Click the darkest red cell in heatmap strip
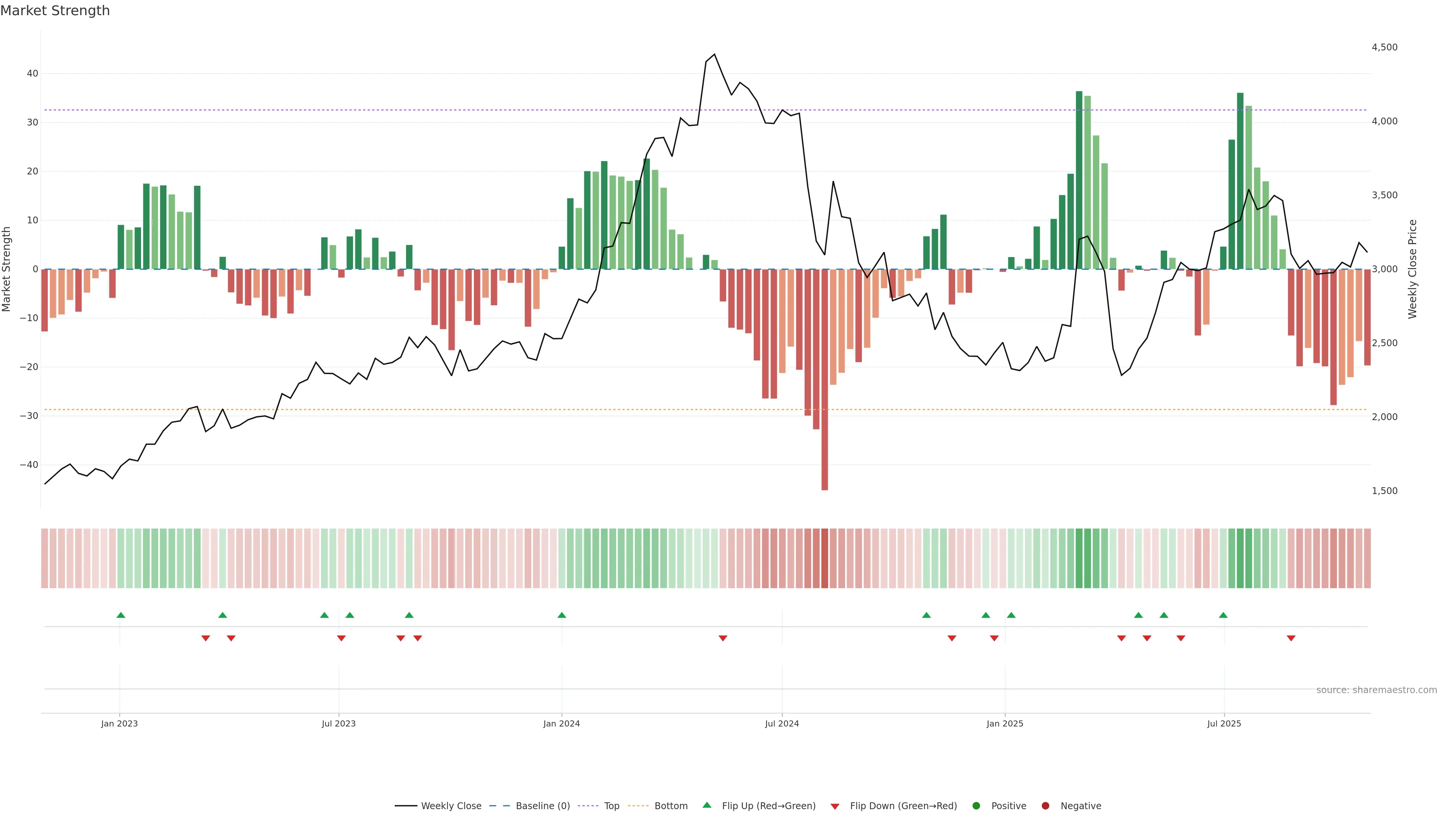 point(824,559)
